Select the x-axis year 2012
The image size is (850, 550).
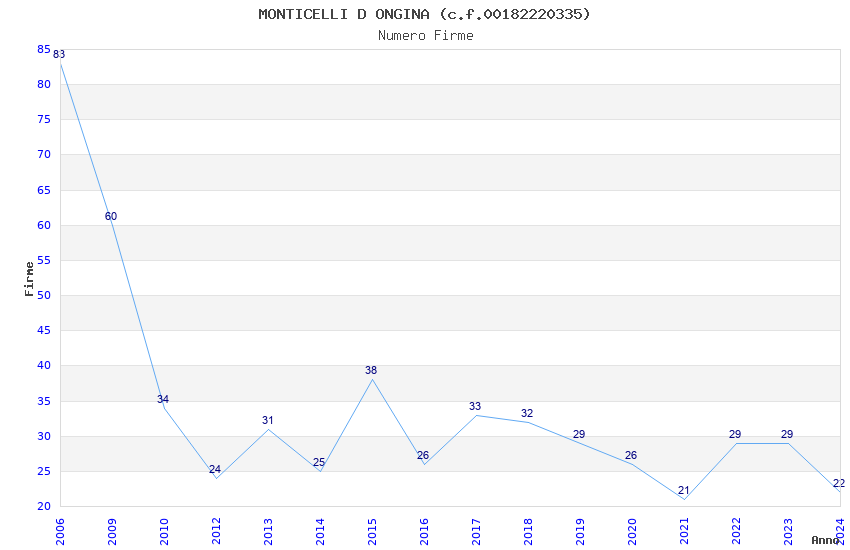click(x=216, y=532)
